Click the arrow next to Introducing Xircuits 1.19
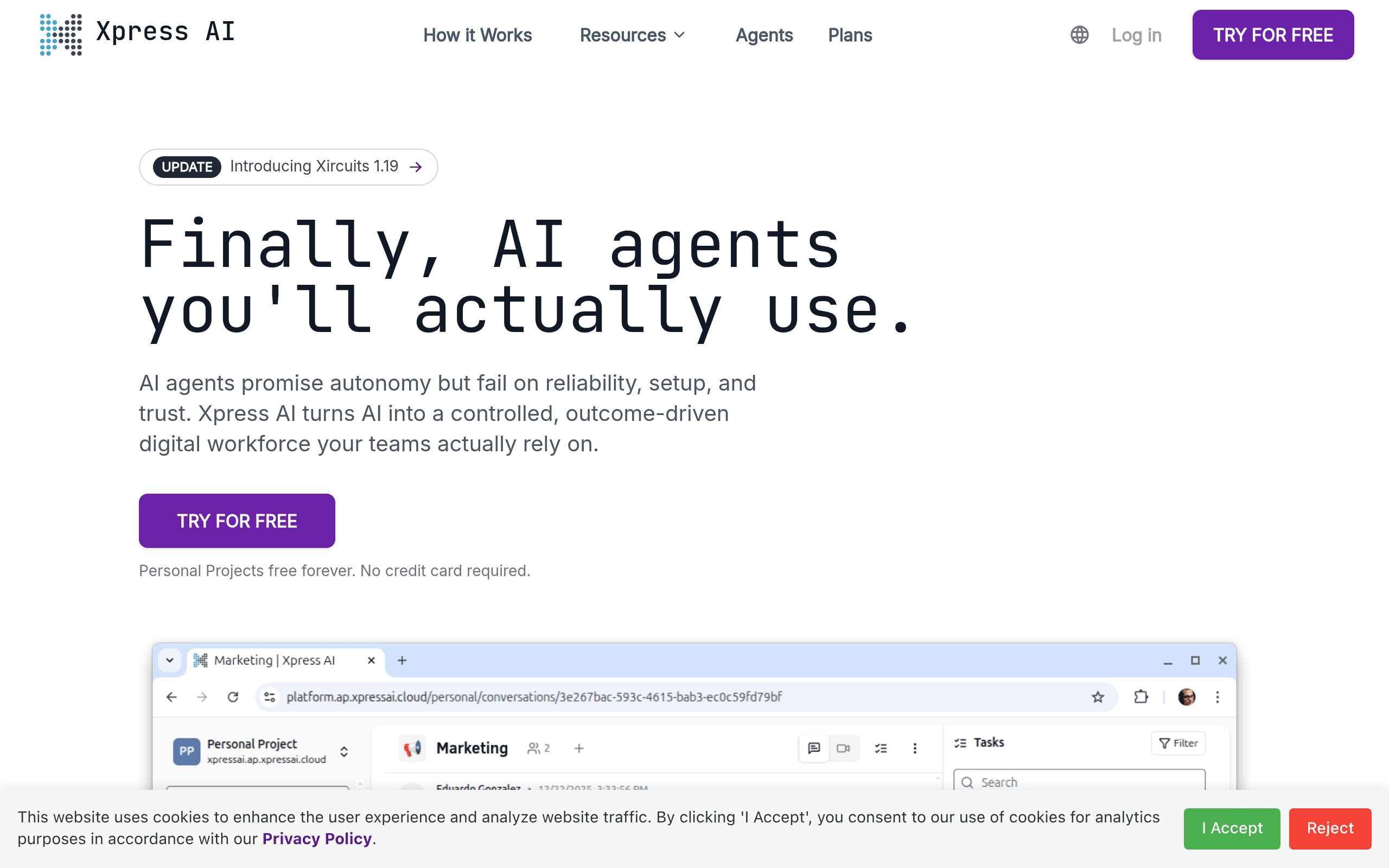 click(x=416, y=167)
